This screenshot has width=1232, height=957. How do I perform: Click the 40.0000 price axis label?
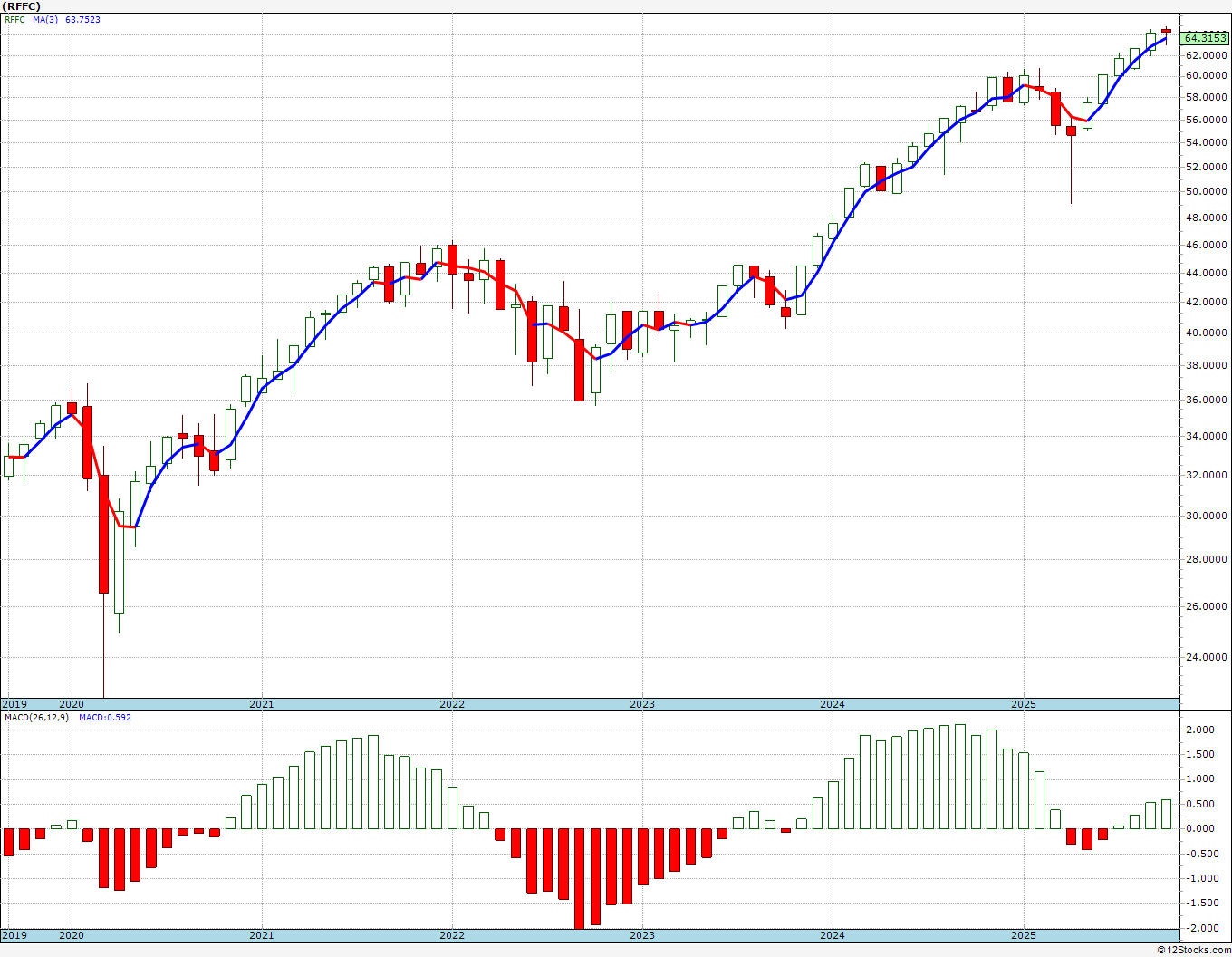point(1206,333)
